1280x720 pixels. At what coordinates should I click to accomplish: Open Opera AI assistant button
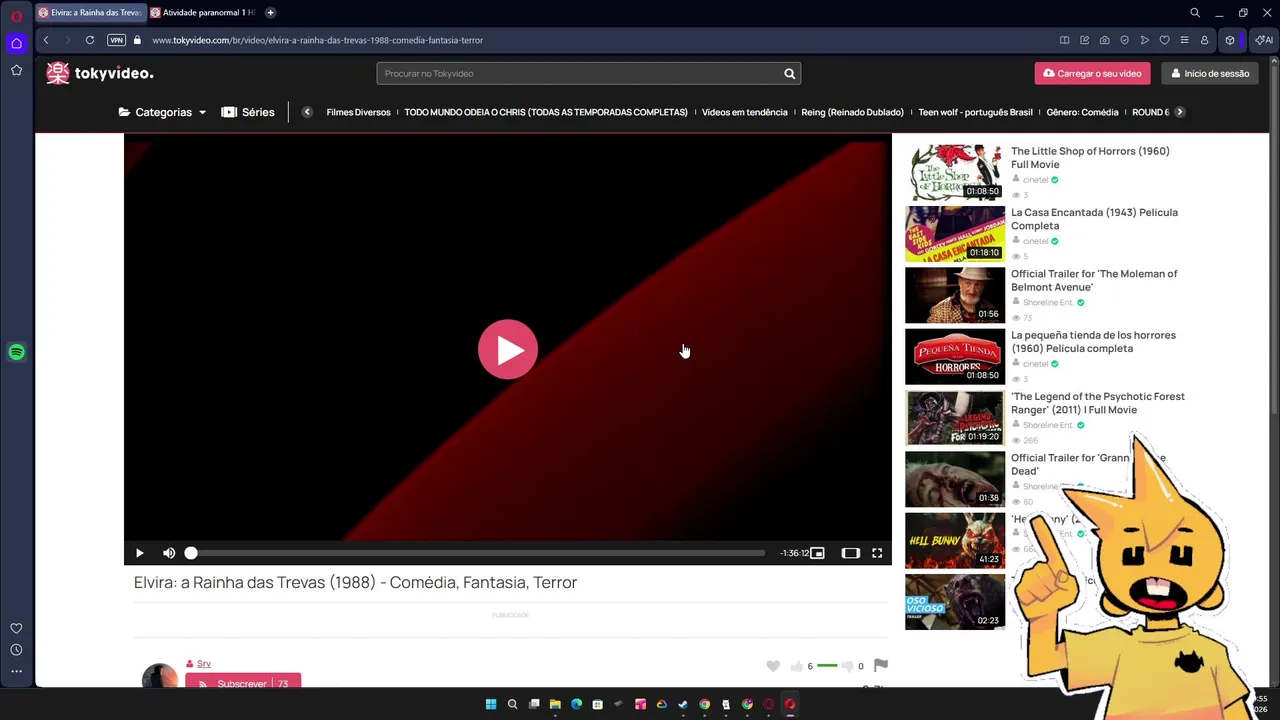pos(1264,40)
